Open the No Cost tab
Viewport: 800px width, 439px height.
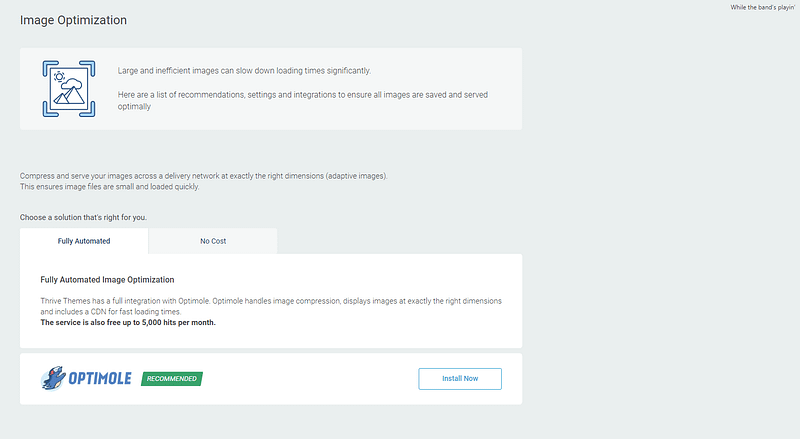pos(213,241)
